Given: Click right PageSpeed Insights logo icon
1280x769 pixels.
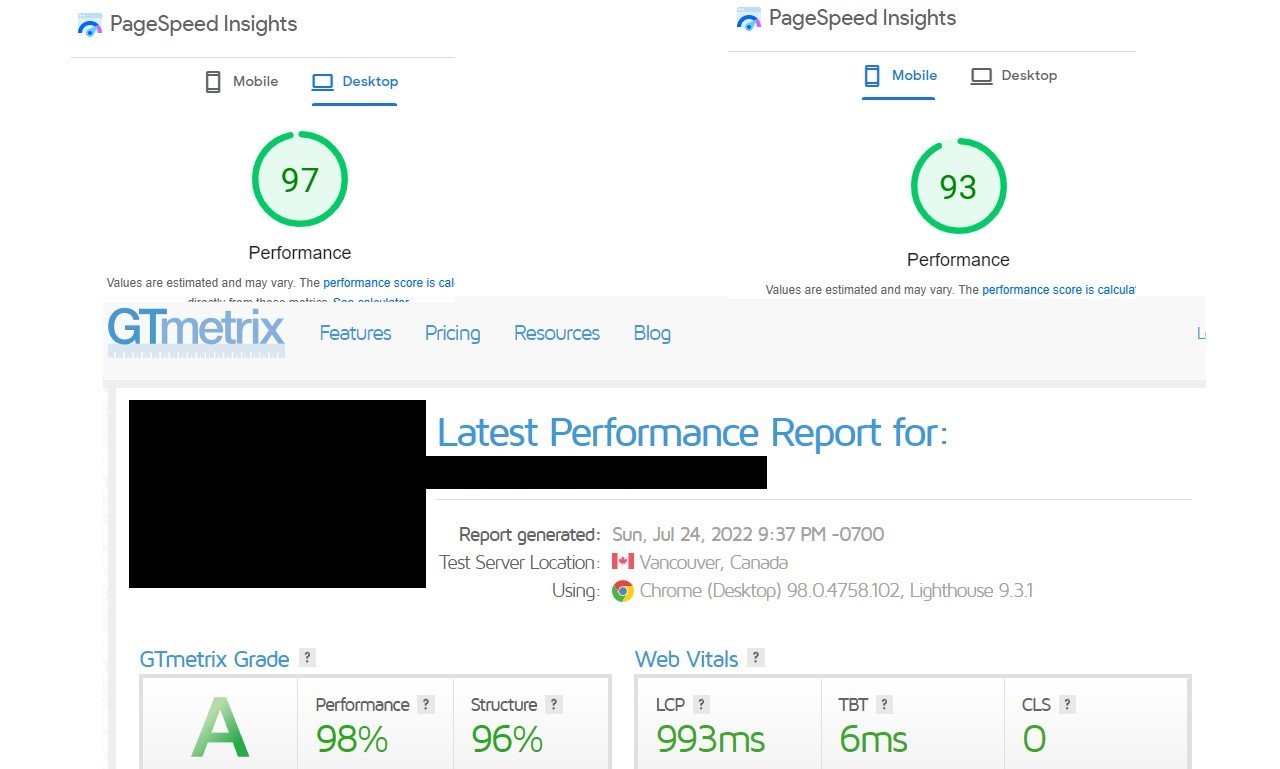Looking at the screenshot, I should pos(748,18).
